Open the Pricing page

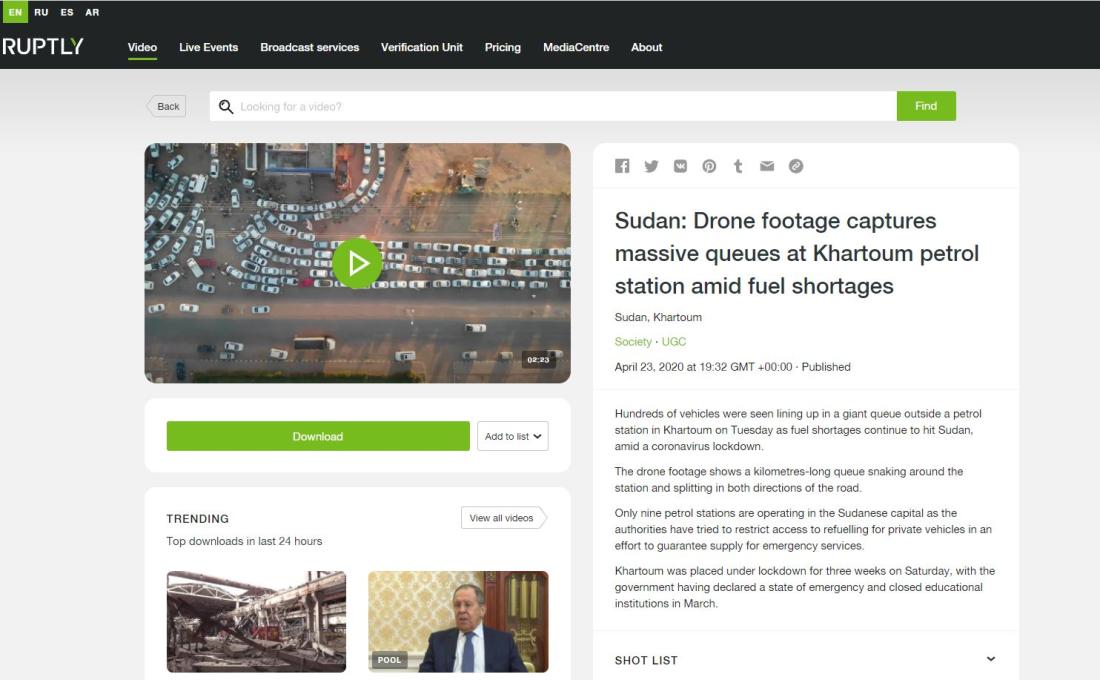503,47
